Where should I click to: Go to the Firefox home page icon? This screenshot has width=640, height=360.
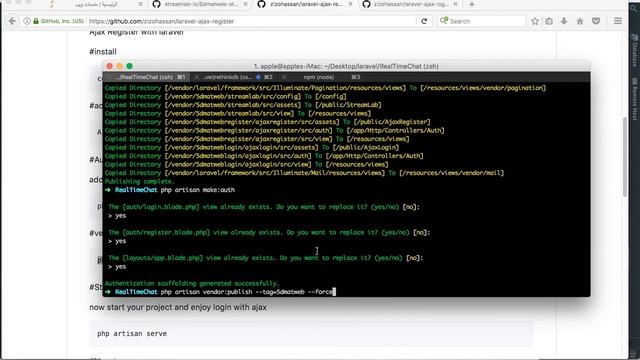coord(580,21)
